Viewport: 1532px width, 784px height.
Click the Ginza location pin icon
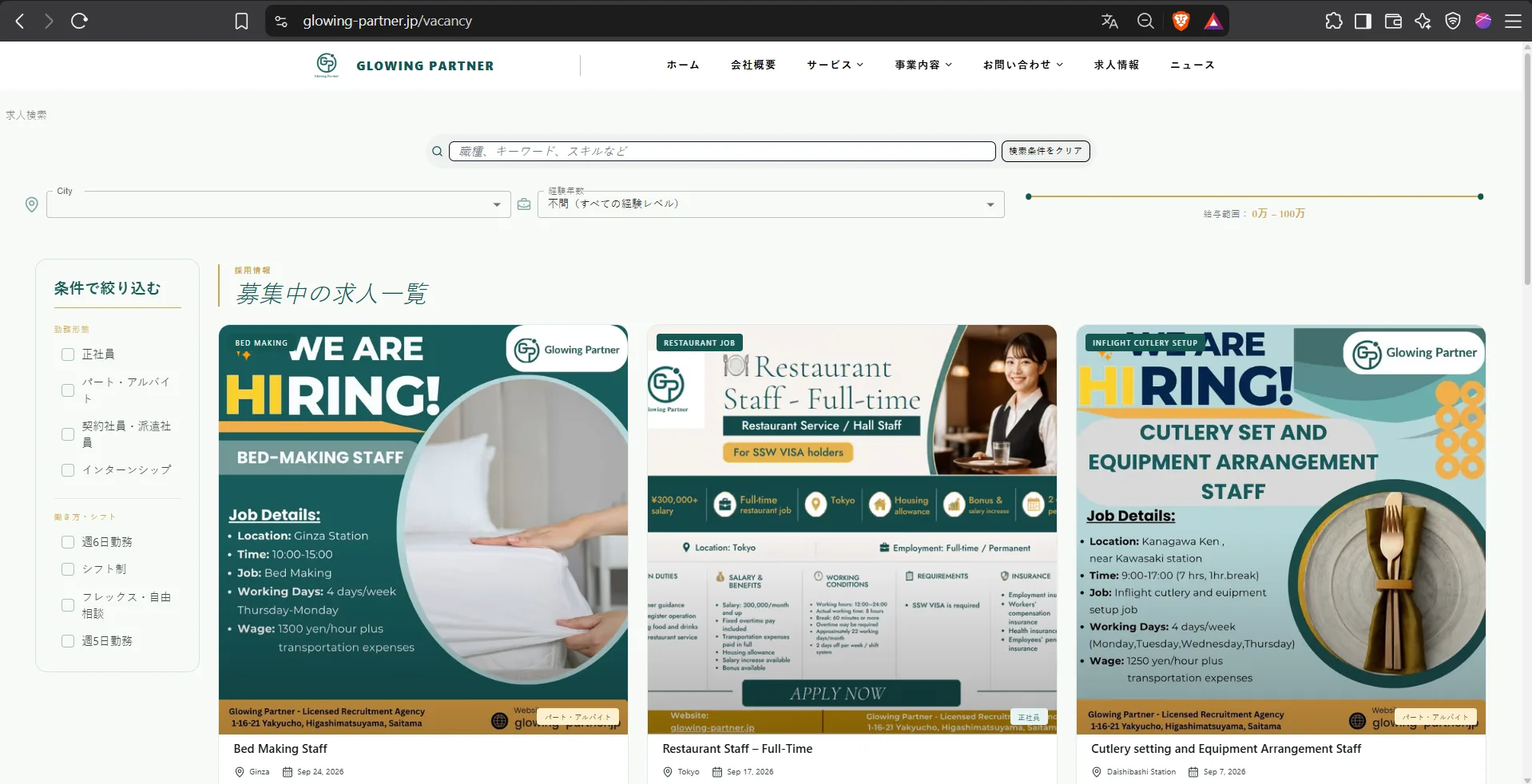click(240, 772)
